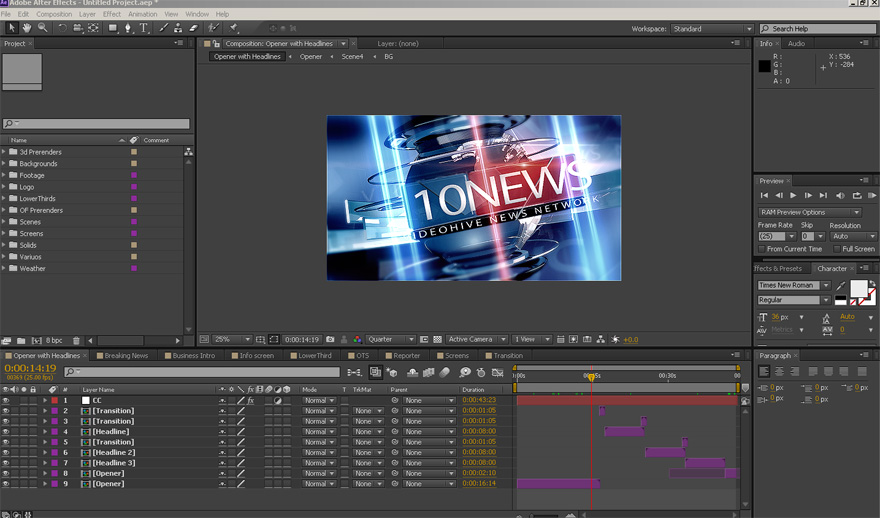Click the new folder icon in Project panel
The height and width of the screenshot is (518, 880).
coord(21,341)
